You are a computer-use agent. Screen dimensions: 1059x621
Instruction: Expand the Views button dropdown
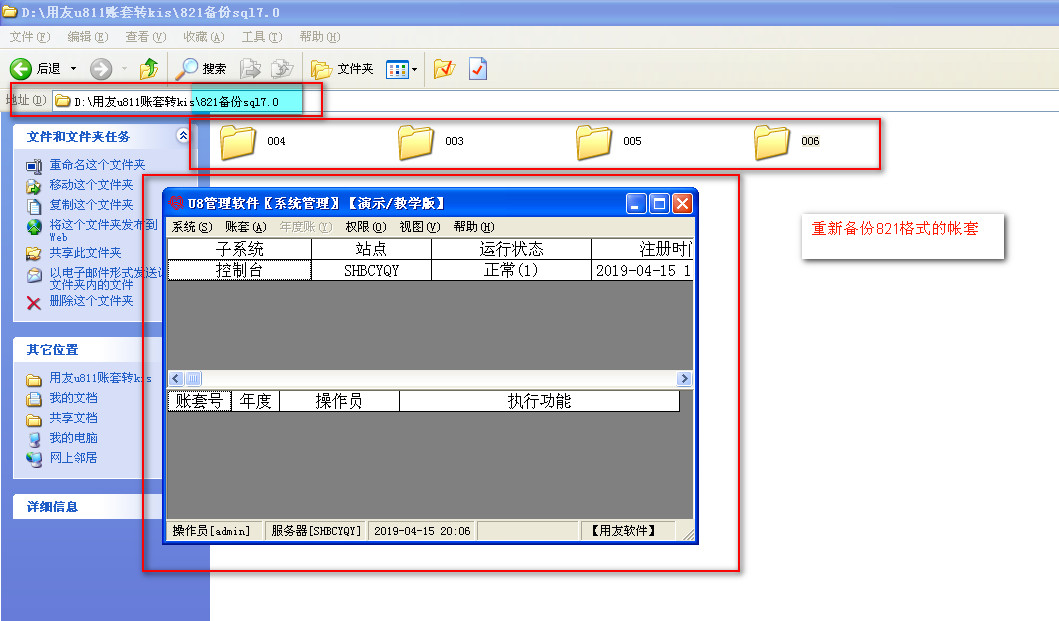pyautogui.click(x=414, y=69)
